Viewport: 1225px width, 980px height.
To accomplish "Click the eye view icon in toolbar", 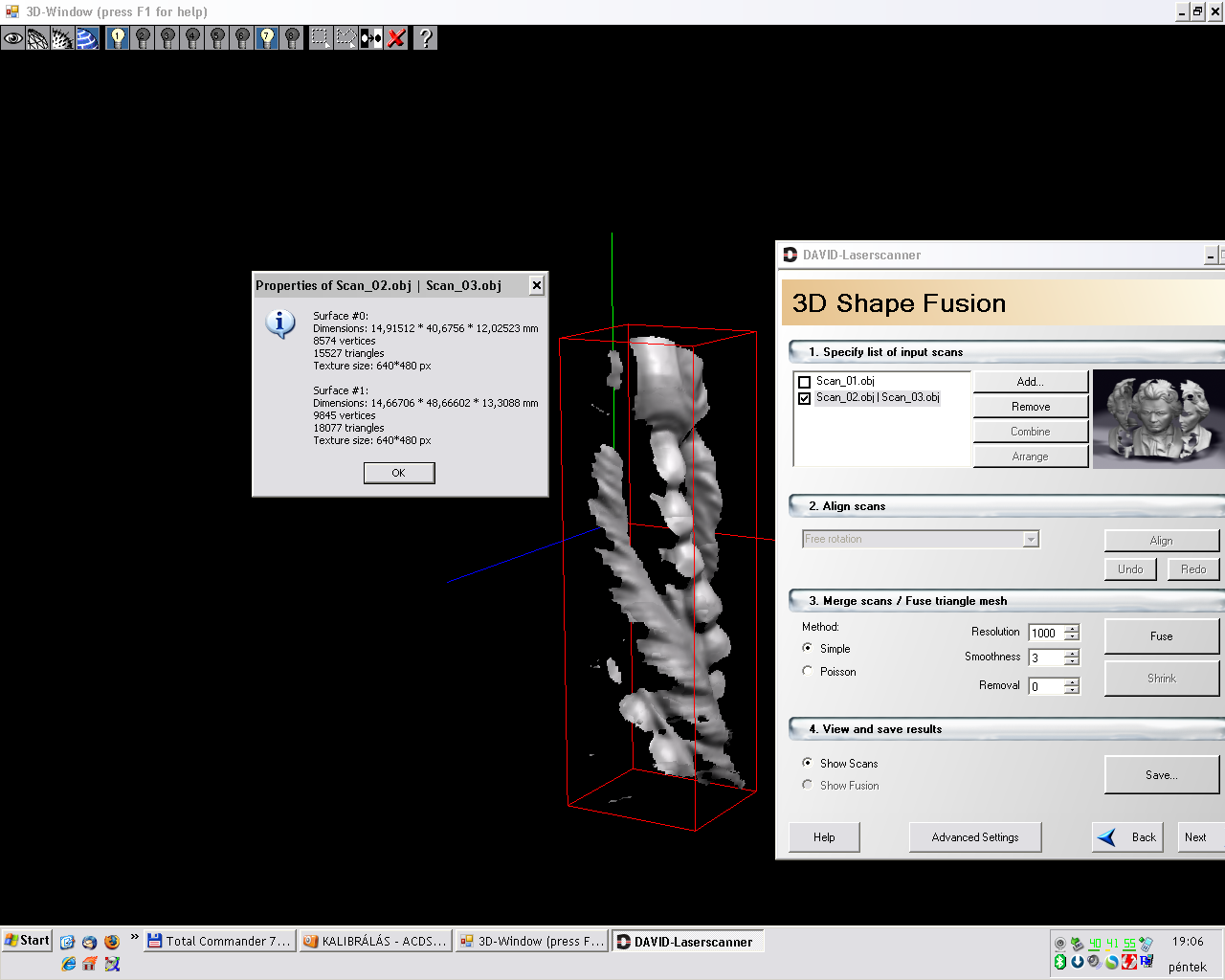I will coord(13,38).
